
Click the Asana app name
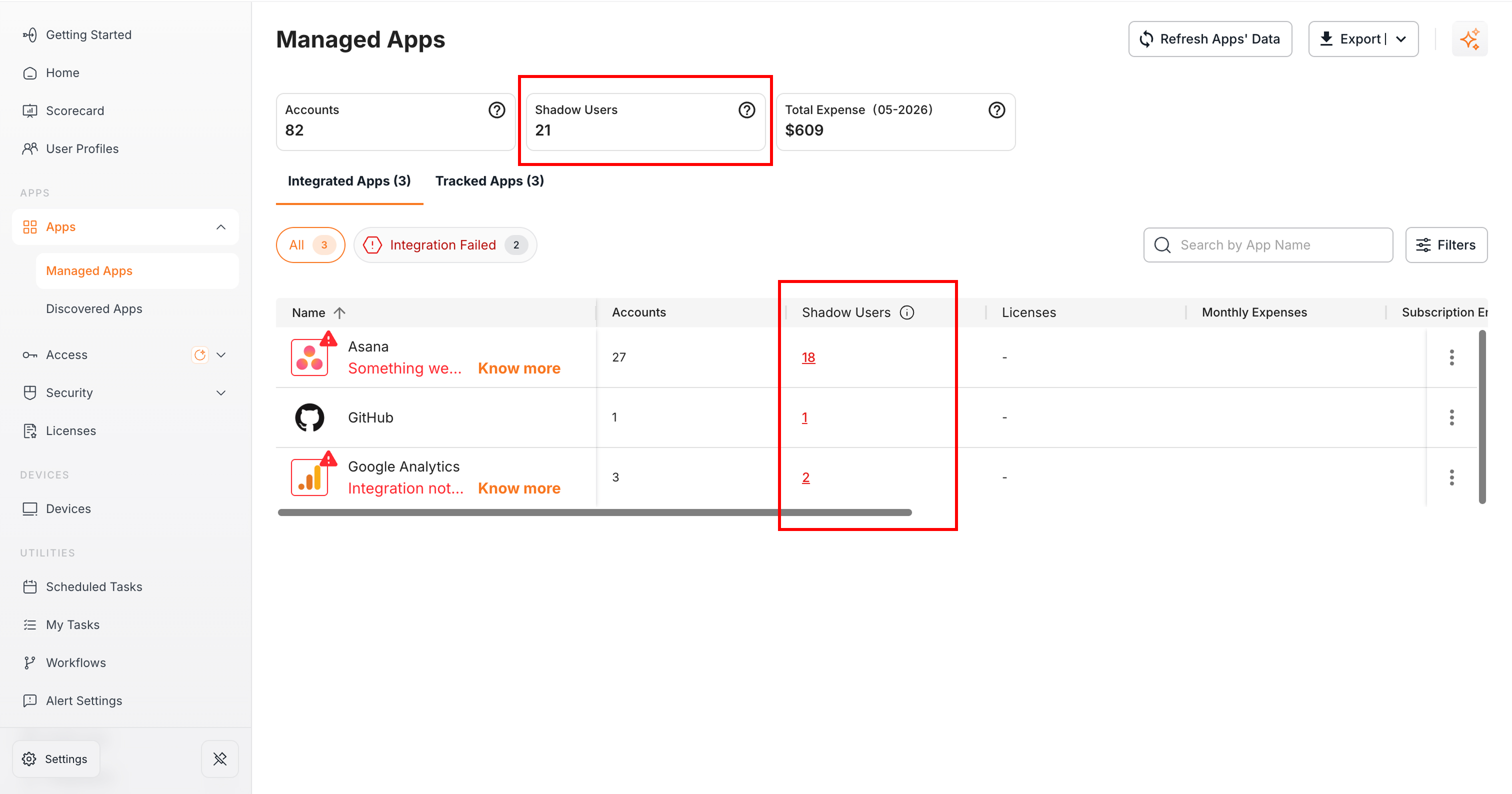coord(368,347)
